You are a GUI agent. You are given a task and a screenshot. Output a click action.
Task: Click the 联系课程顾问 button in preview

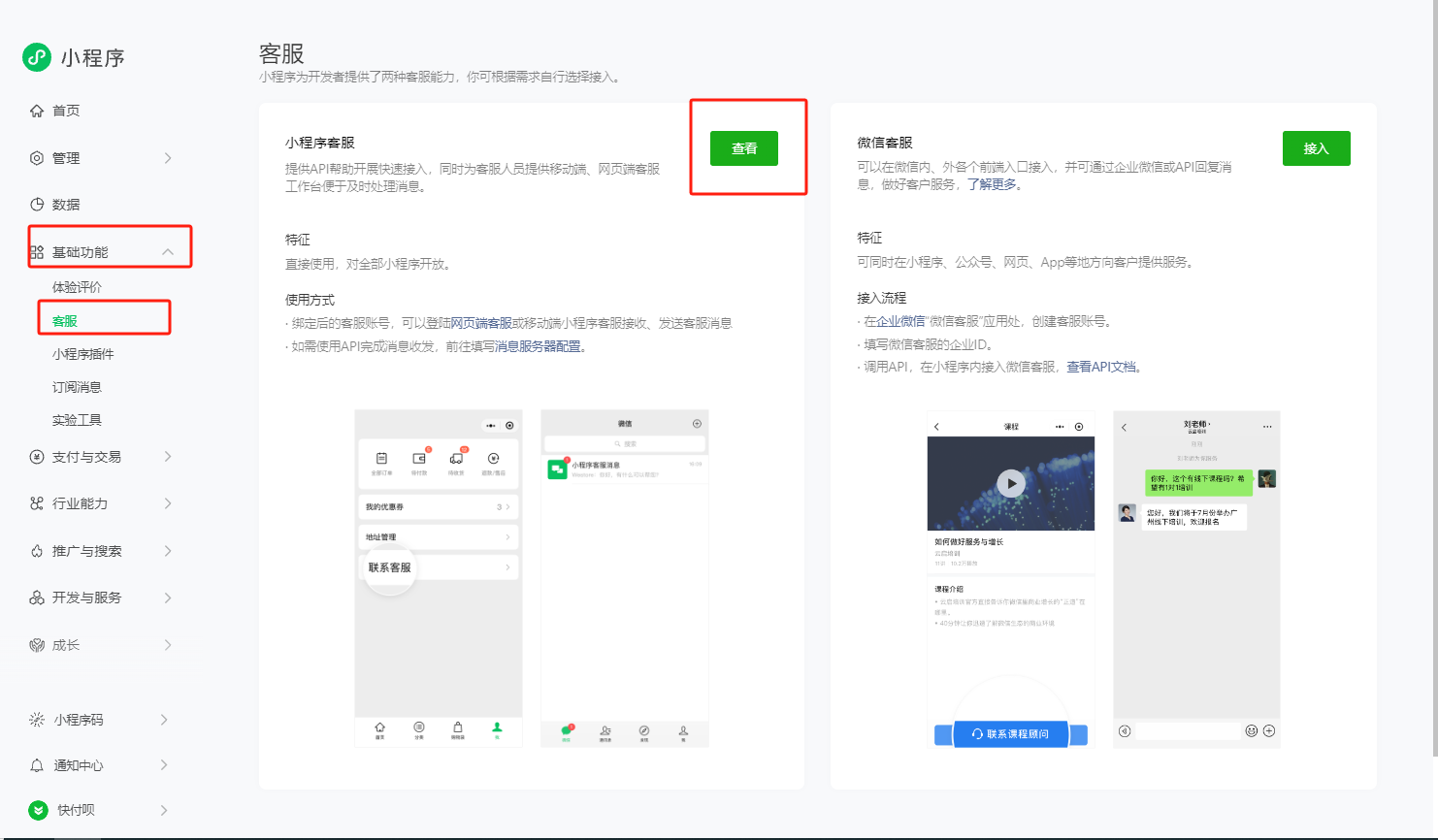(x=1010, y=734)
